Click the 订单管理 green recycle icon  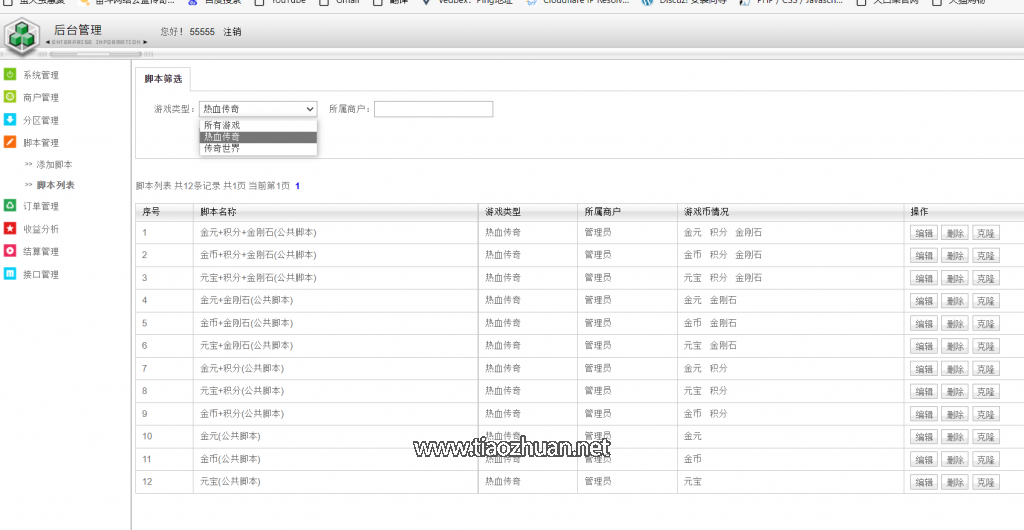point(10,206)
